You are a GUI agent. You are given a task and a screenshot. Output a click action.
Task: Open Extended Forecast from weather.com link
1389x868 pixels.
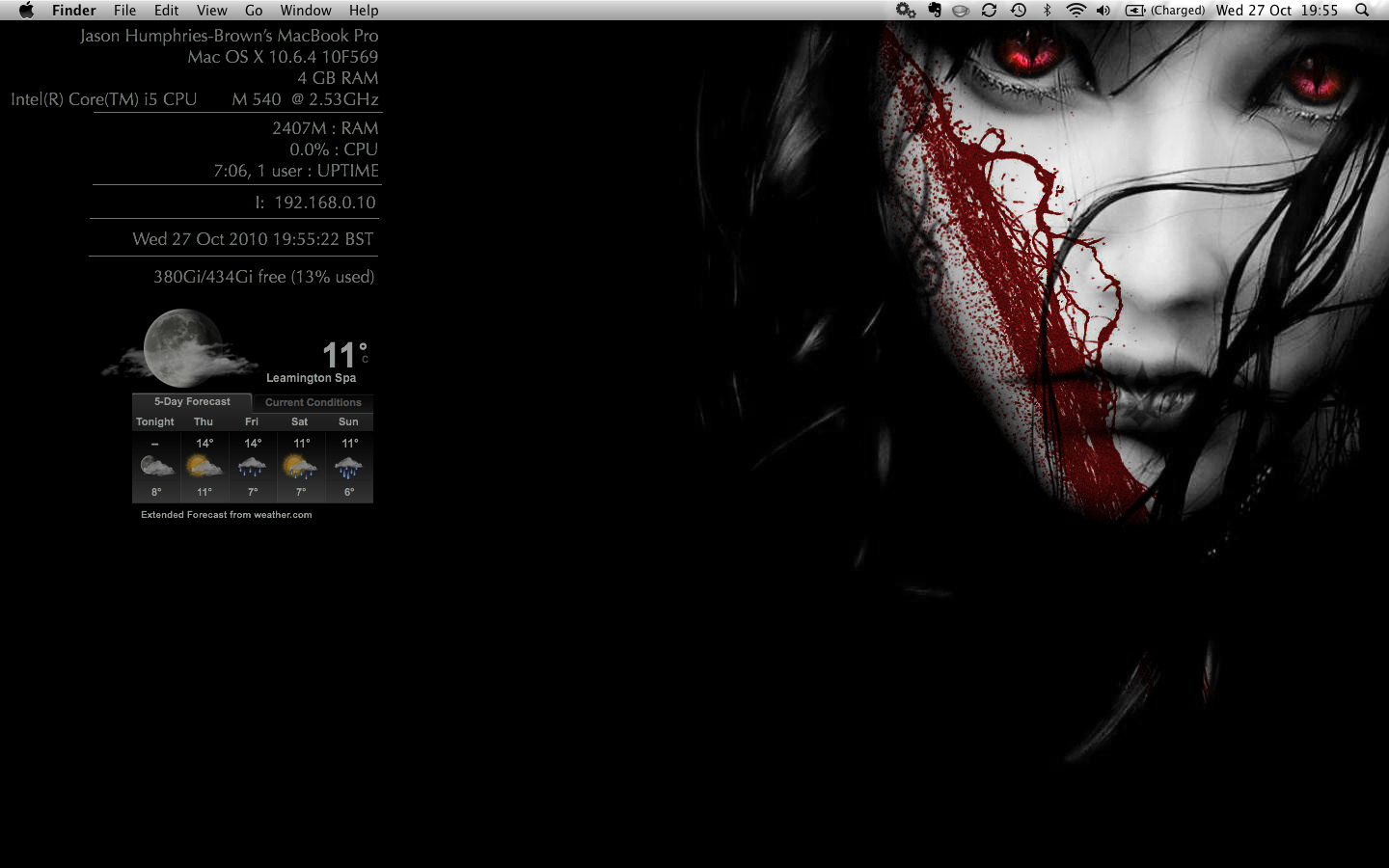pyautogui.click(x=226, y=514)
